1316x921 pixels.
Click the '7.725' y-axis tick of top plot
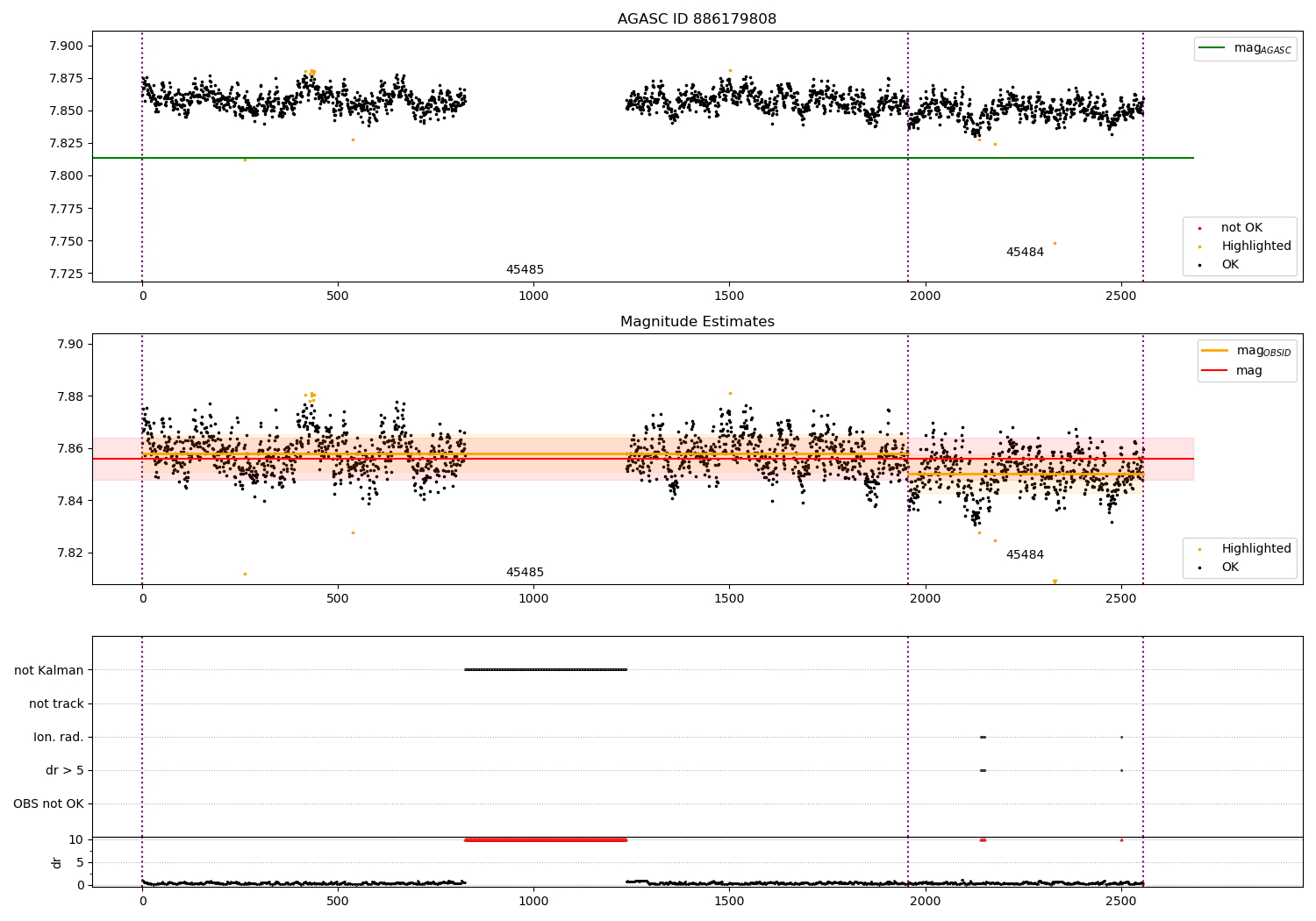(x=66, y=274)
